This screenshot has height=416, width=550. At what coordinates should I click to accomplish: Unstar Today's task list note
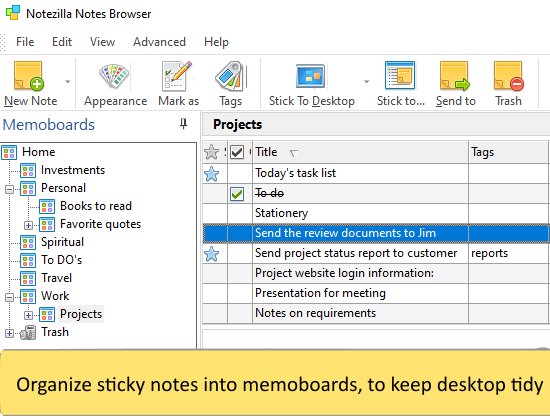point(212,174)
